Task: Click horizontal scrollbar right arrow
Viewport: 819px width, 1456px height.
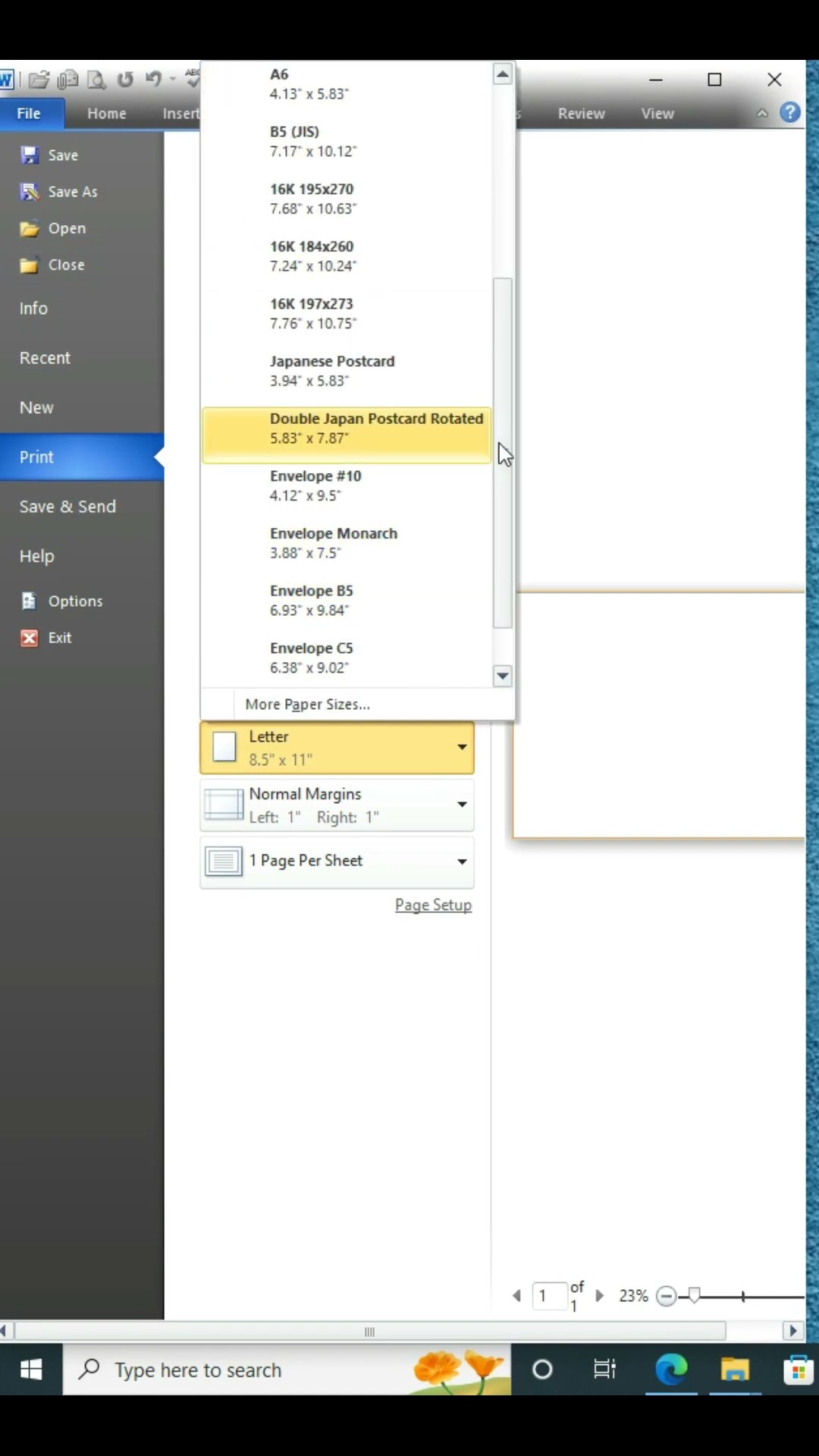Action: (x=793, y=1331)
